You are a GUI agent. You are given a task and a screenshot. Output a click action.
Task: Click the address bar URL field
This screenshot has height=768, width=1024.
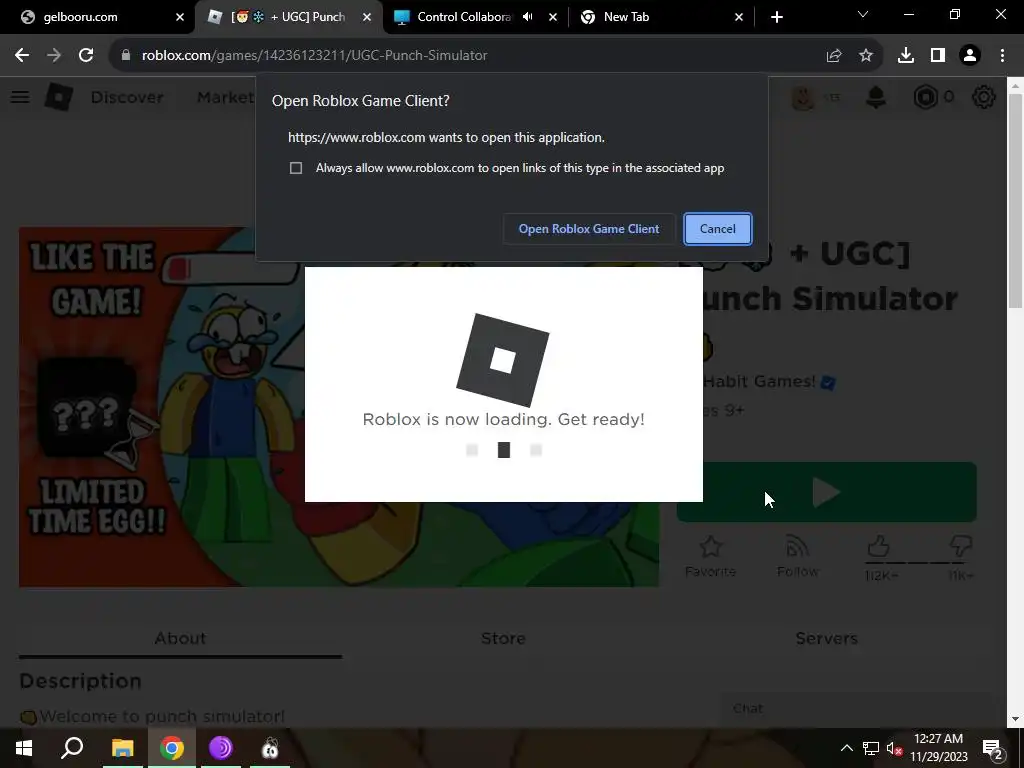470,55
